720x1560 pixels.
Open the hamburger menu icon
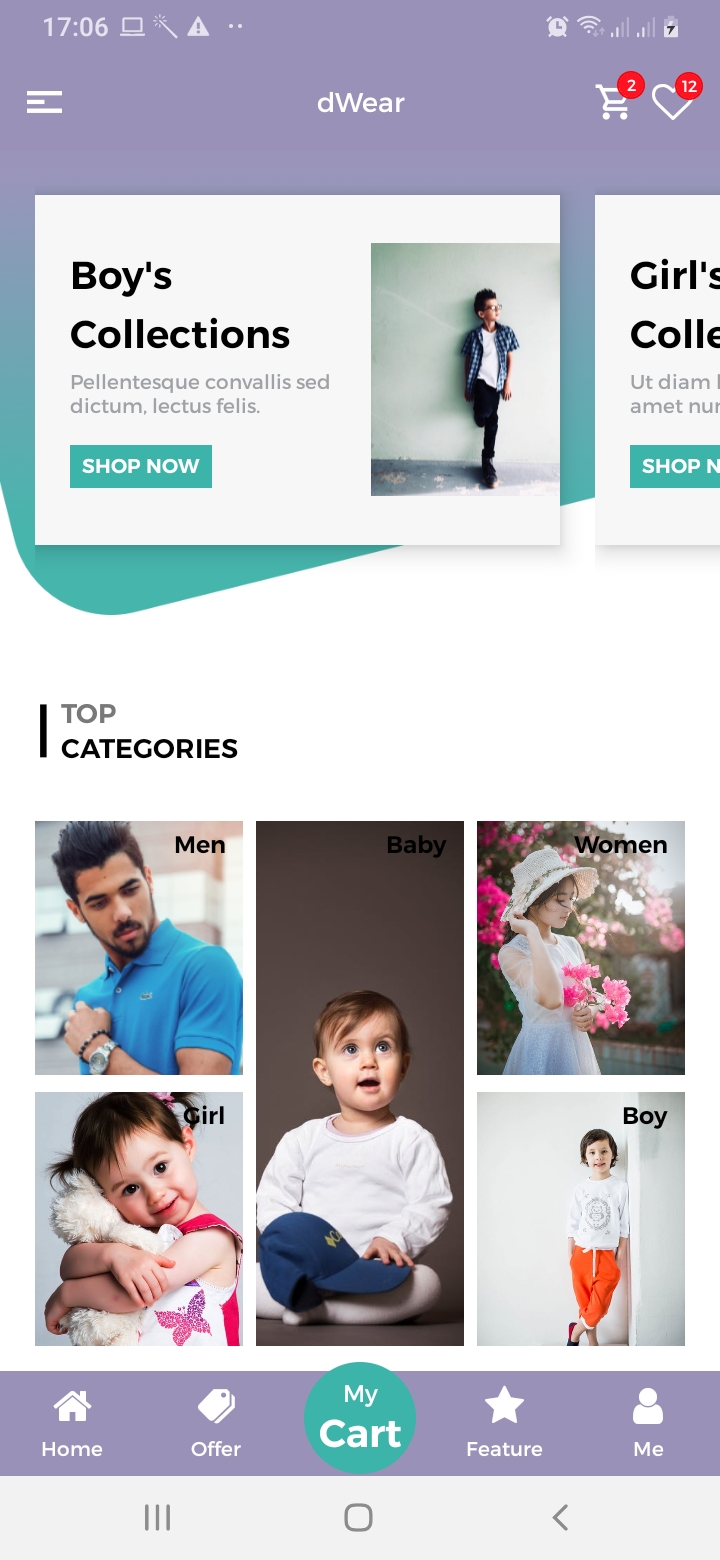[x=44, y=102]
